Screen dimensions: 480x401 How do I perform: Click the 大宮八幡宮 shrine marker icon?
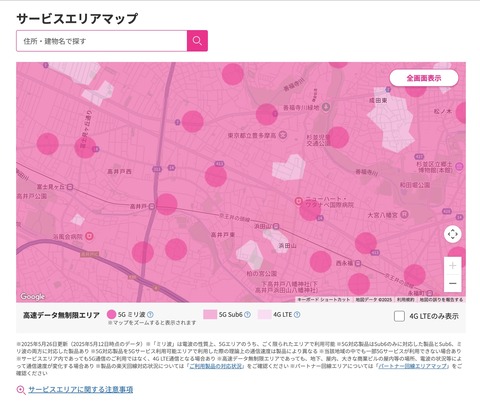pos(404,214)
